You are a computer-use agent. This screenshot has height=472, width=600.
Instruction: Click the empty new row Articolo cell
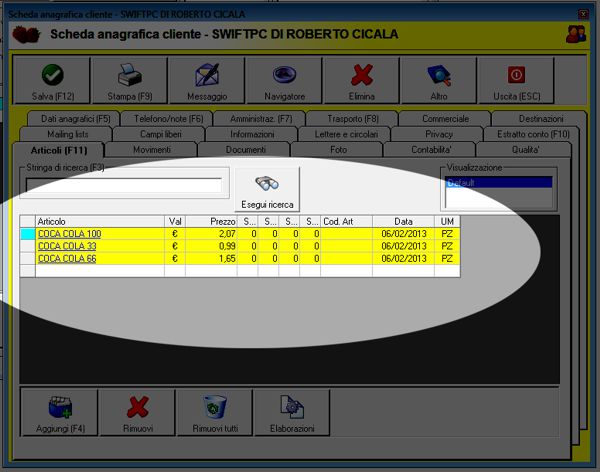100,271
